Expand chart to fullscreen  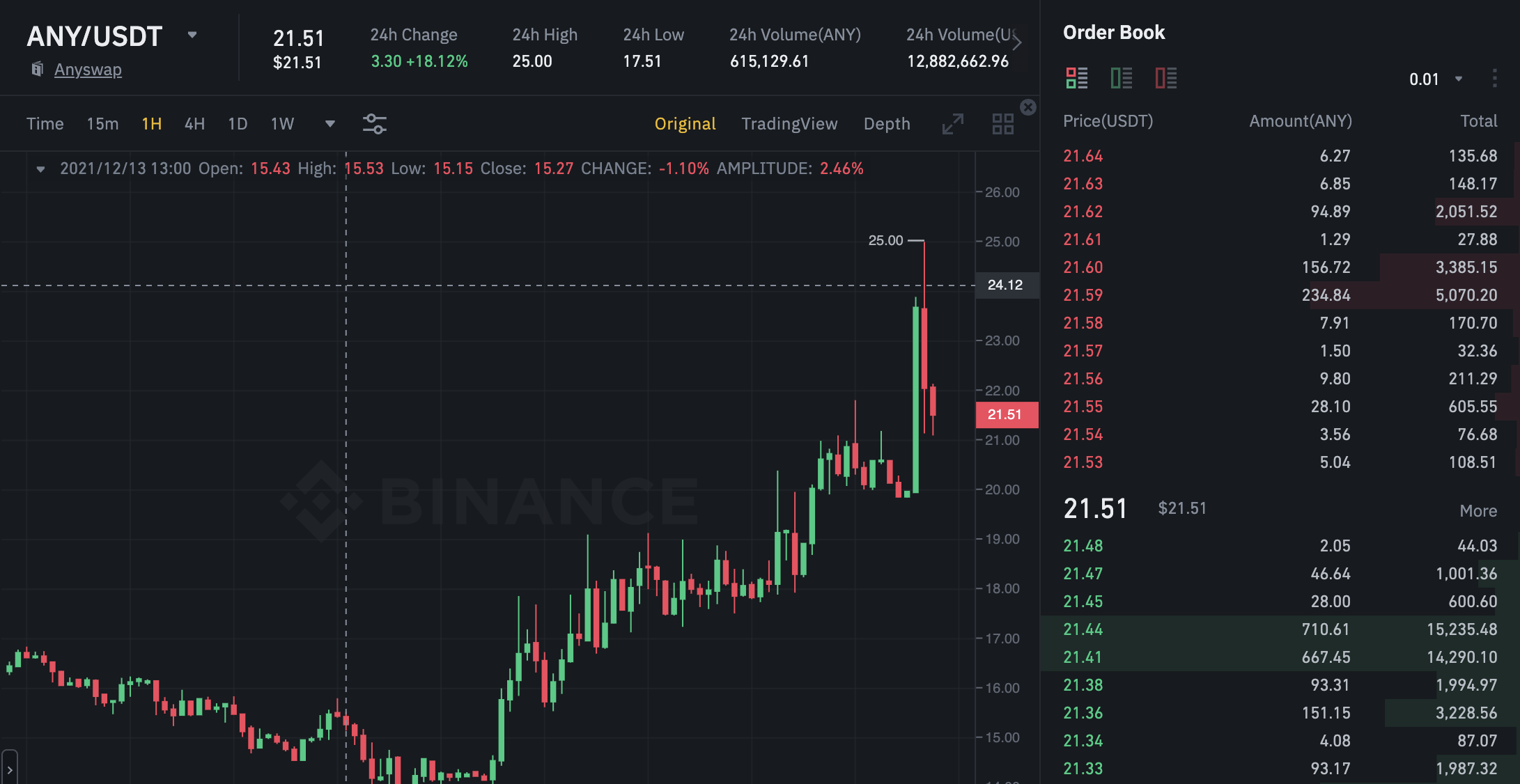click(x=953, y=124)
